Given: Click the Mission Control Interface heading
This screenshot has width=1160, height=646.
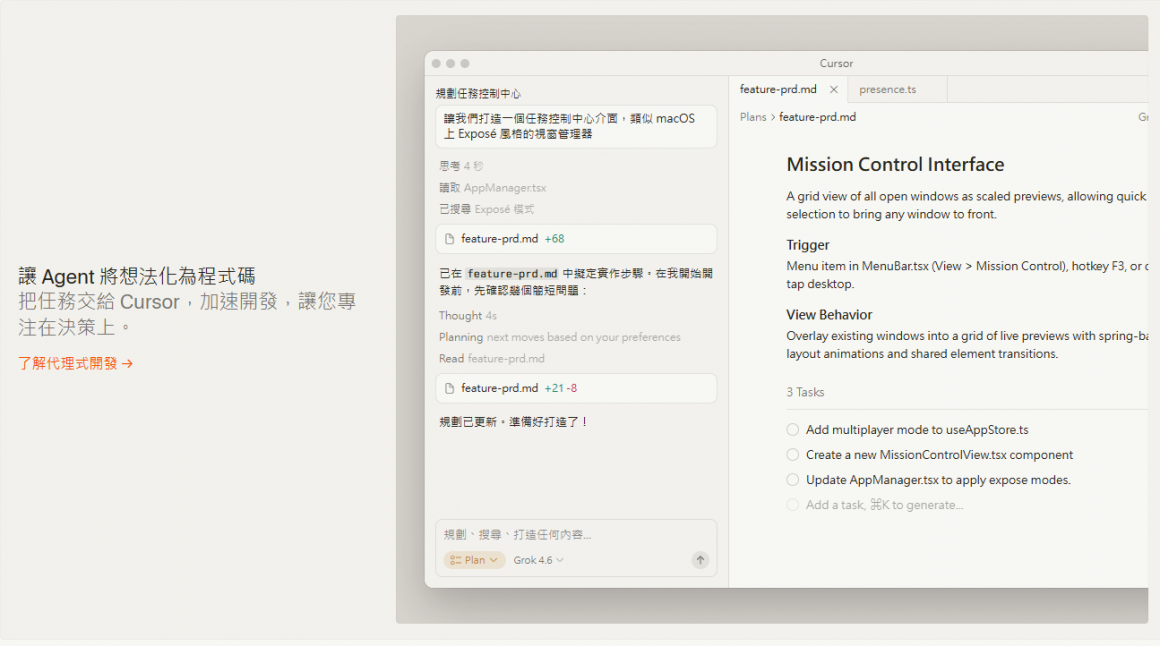Looking at the screenshot, I should [x=895, y=164].
